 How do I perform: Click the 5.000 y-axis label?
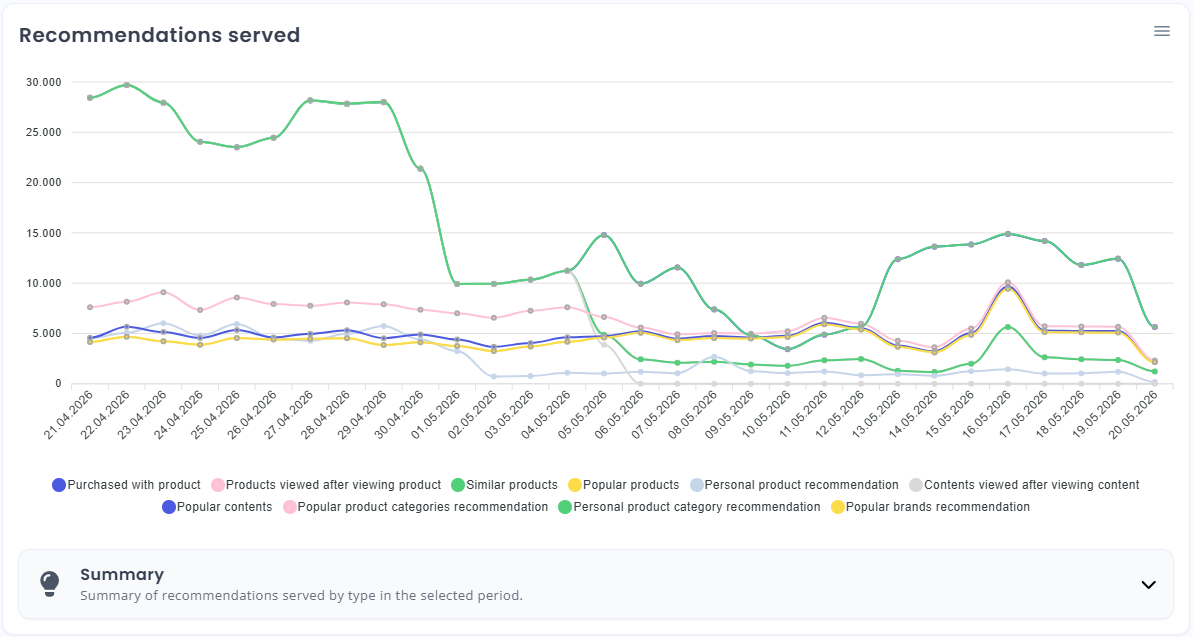tap(46, 333)
